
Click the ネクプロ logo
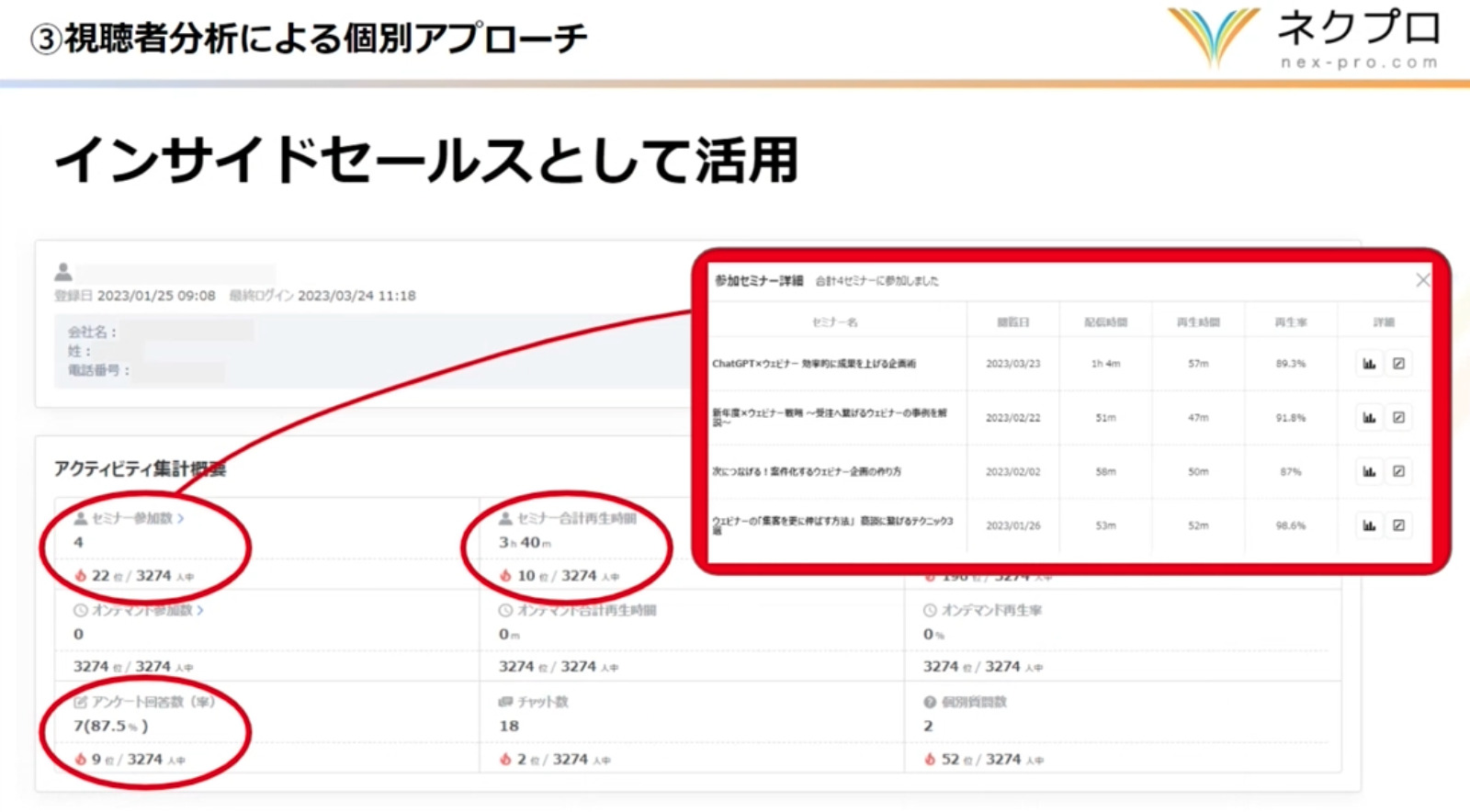[1305, 39]
